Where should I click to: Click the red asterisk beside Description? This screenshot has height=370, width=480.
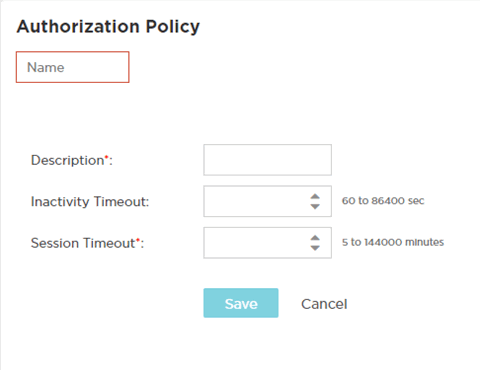pos(107,156)
